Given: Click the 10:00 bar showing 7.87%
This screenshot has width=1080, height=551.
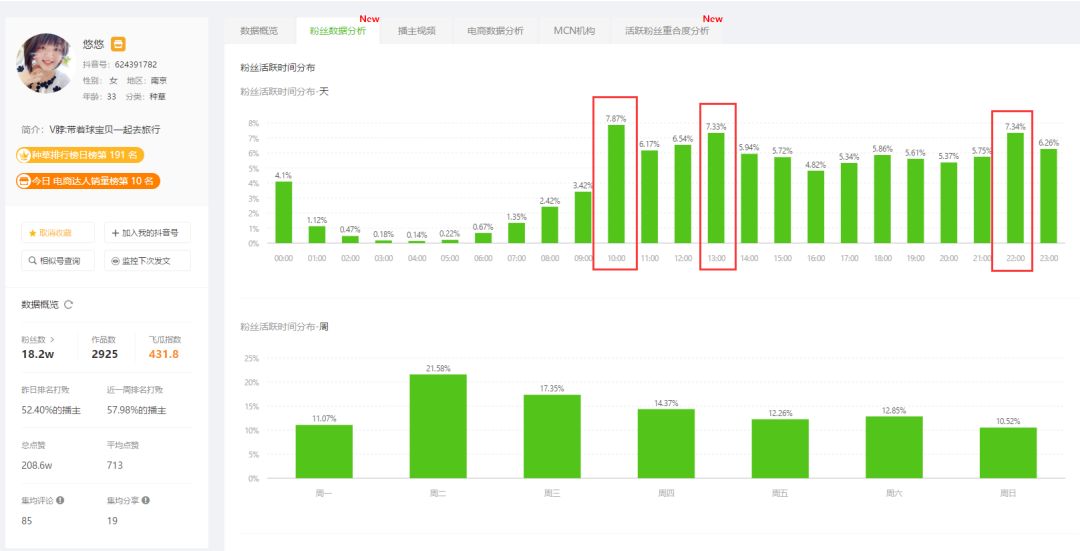Looking at the screenshot, I should coord(616,184).
